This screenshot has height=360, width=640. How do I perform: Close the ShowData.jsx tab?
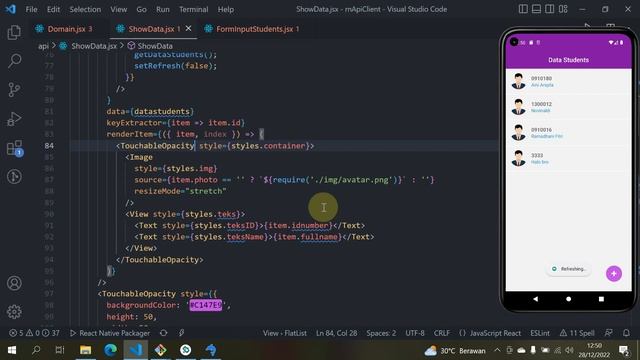coord(188,28)
